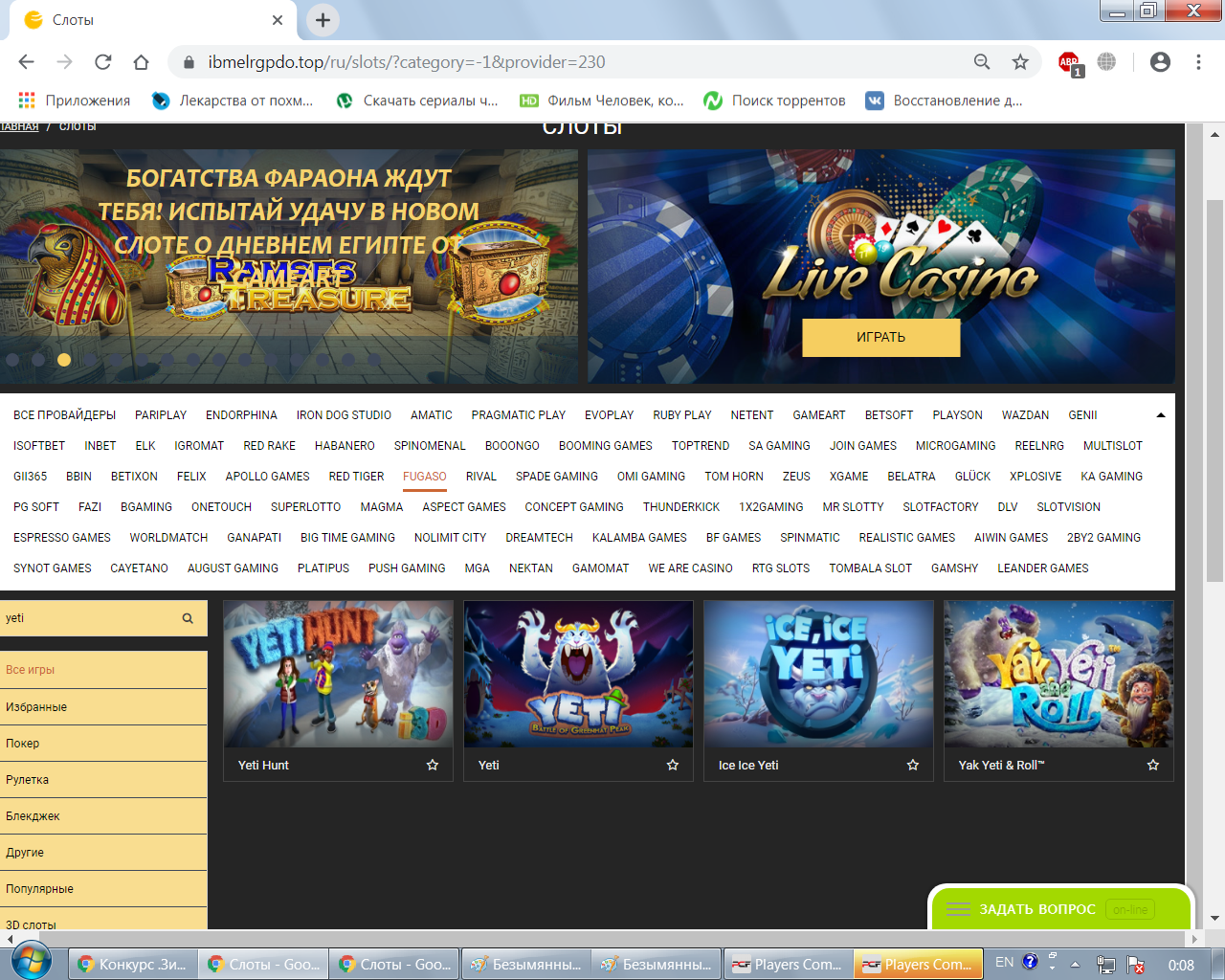
Task: Select the ENDORPHINA provider
Action: pyautogui.click(x=241, y=415)
